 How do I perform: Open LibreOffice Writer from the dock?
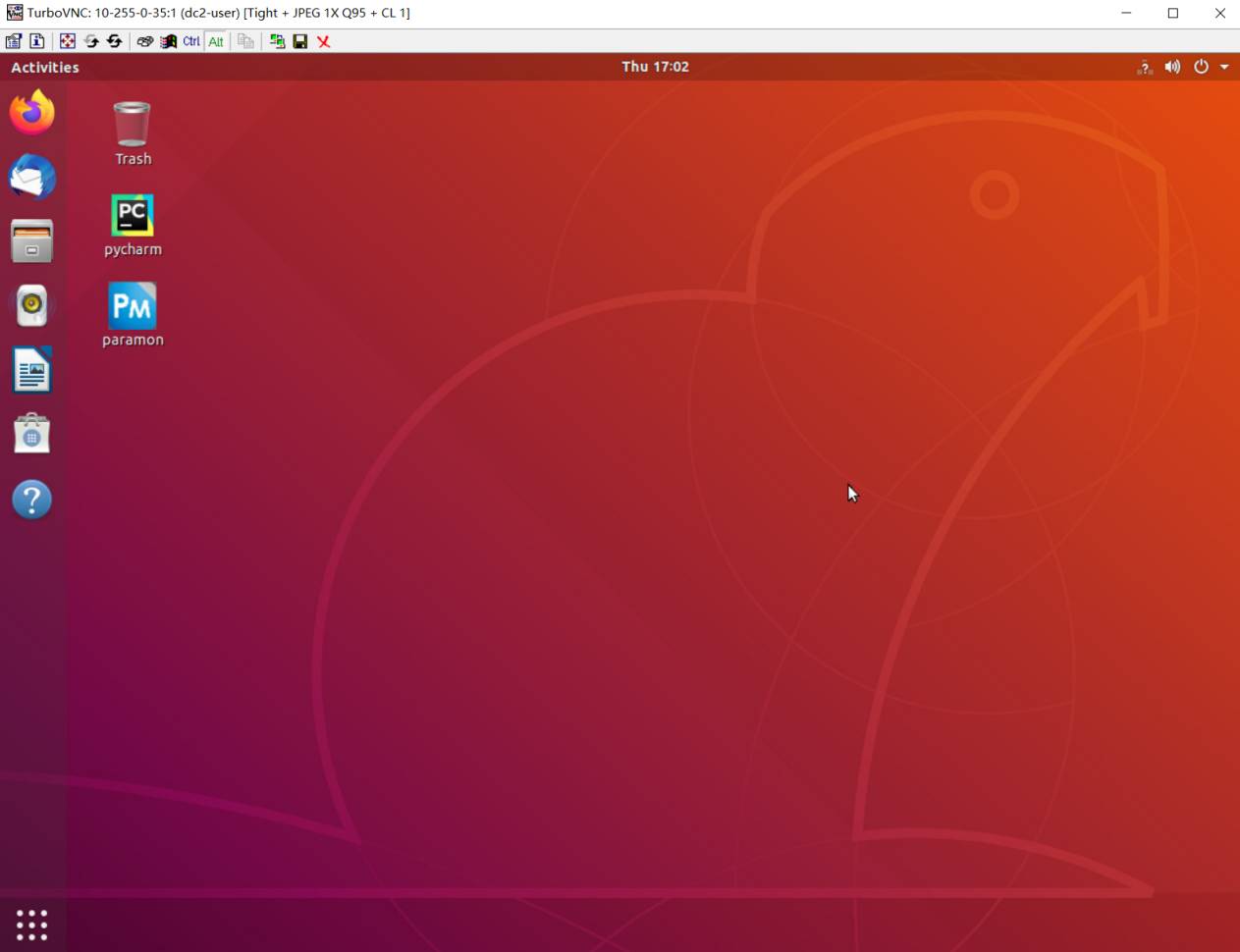pyautogui.click(x=32, y=371)
